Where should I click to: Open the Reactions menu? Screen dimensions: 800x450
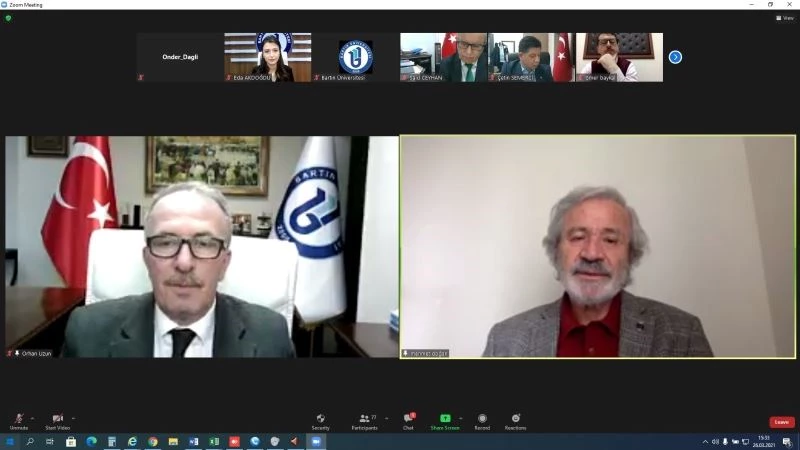click(x=515, y=420)
